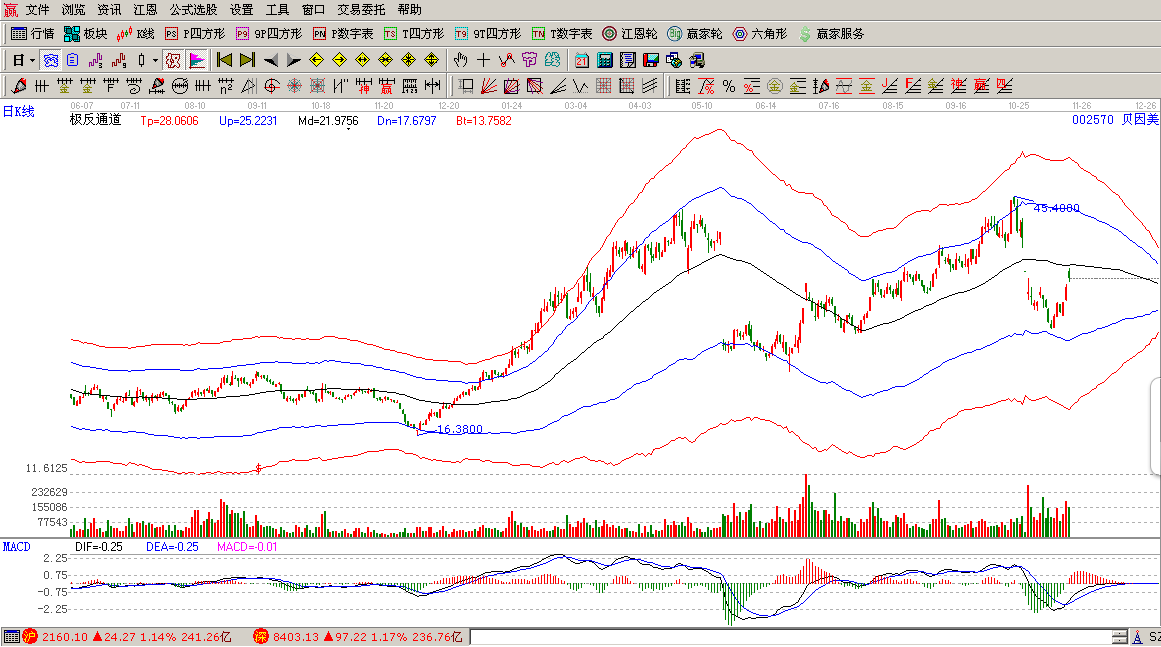Open the candlestick style dropdown arrow

click(x=154, y=60)
